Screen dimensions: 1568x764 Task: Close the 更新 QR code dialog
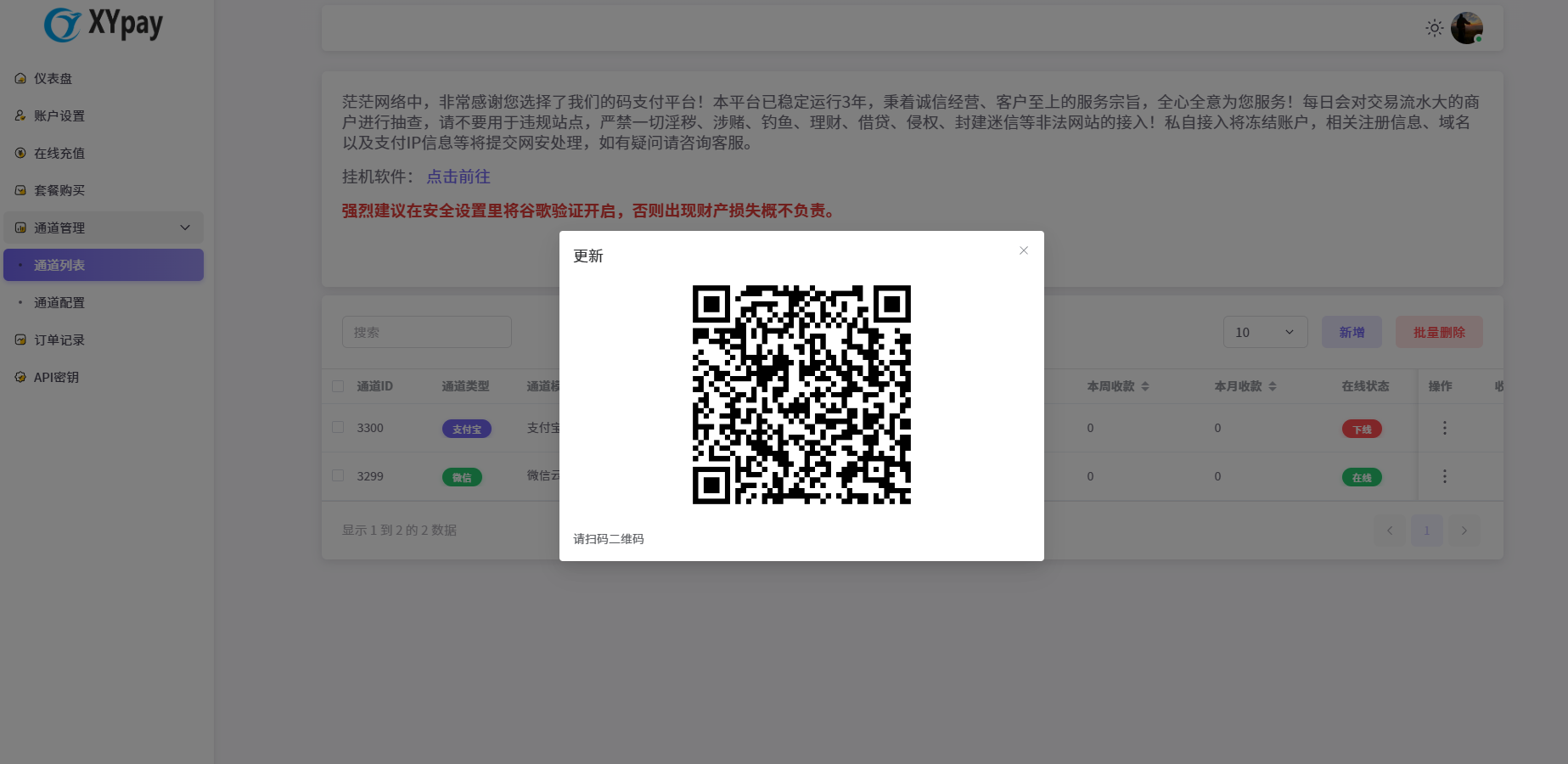(x=1024, y=250)
